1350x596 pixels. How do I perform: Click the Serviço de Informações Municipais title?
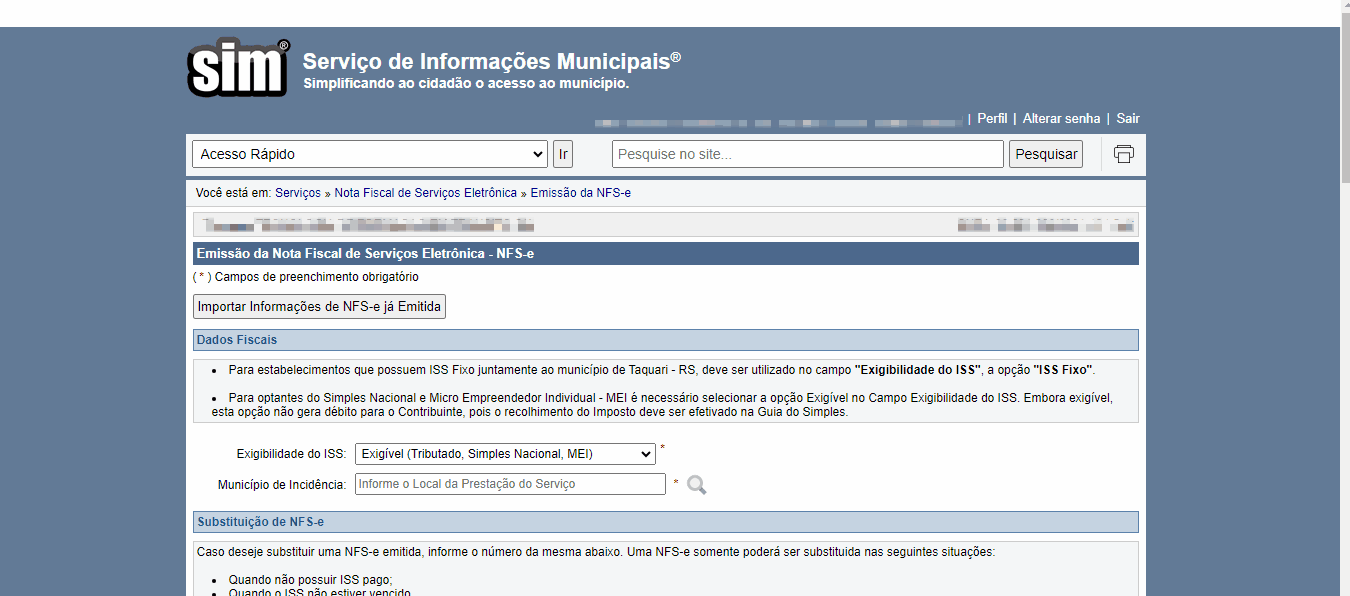491,61
